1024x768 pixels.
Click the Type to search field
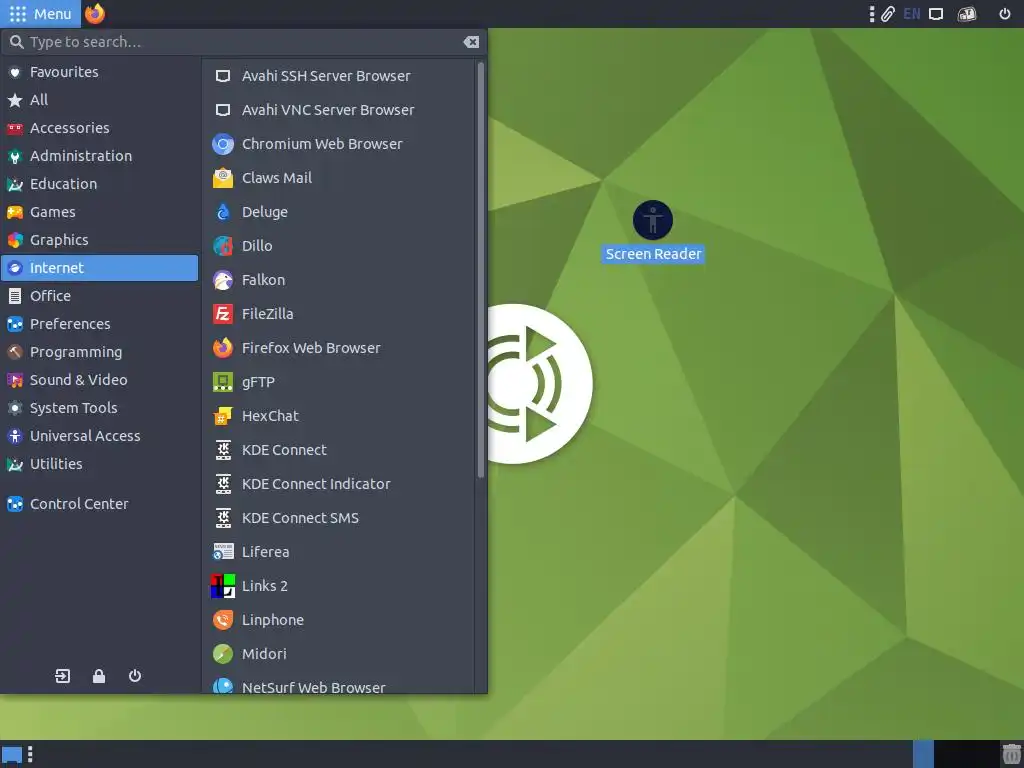[243, 42]
